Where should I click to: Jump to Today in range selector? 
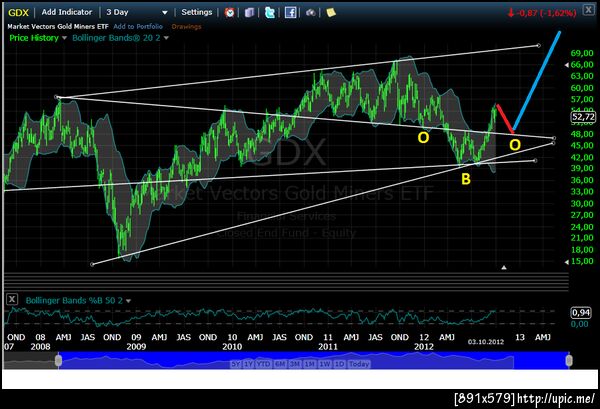[359, 364]
